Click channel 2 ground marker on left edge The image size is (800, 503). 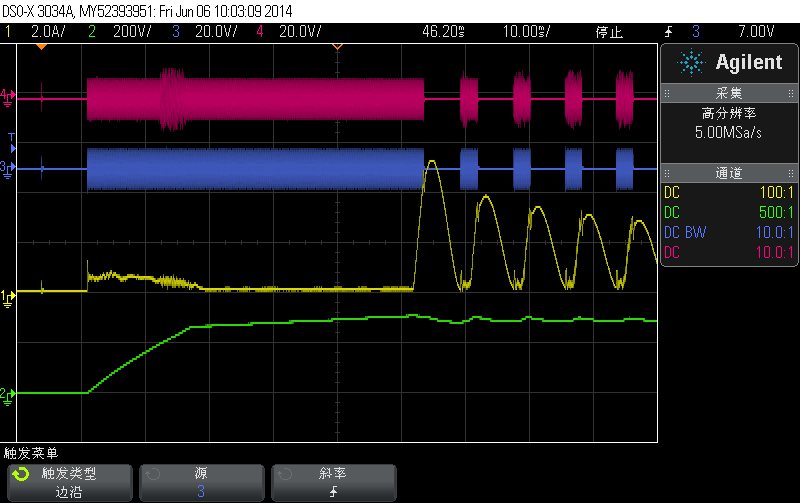click(x=8, y=396)
